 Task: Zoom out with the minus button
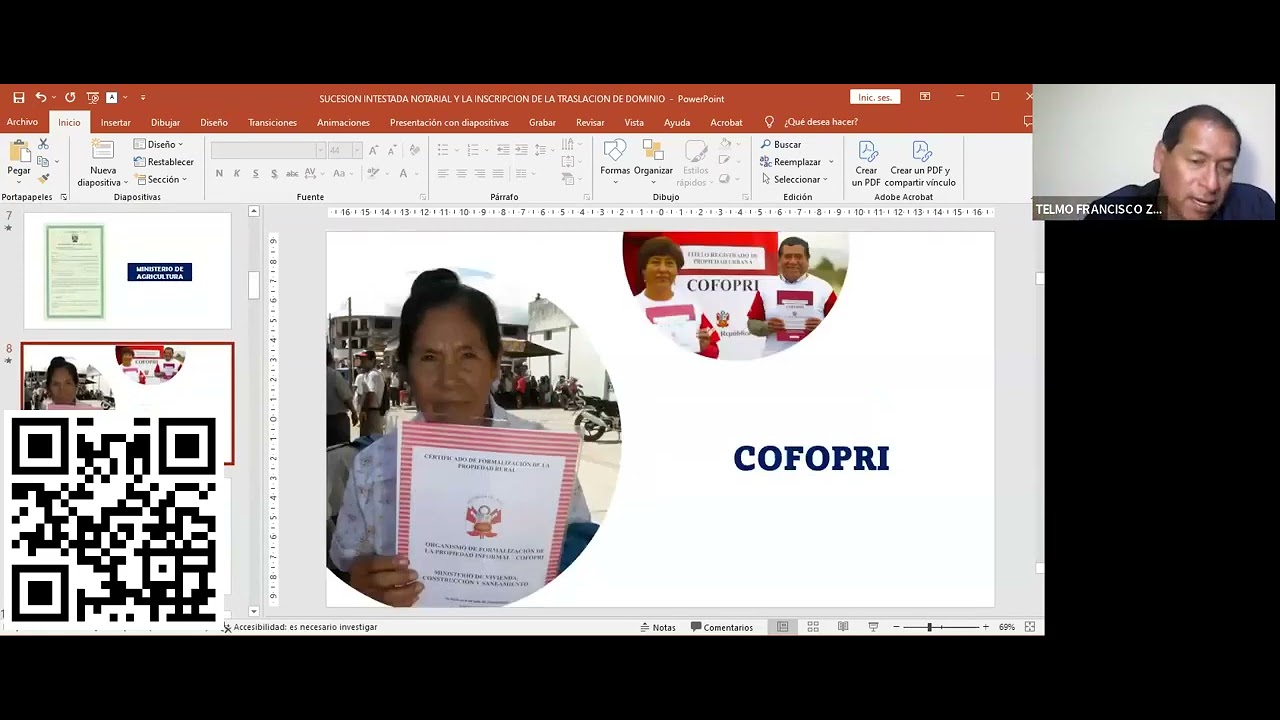(896, 627)
